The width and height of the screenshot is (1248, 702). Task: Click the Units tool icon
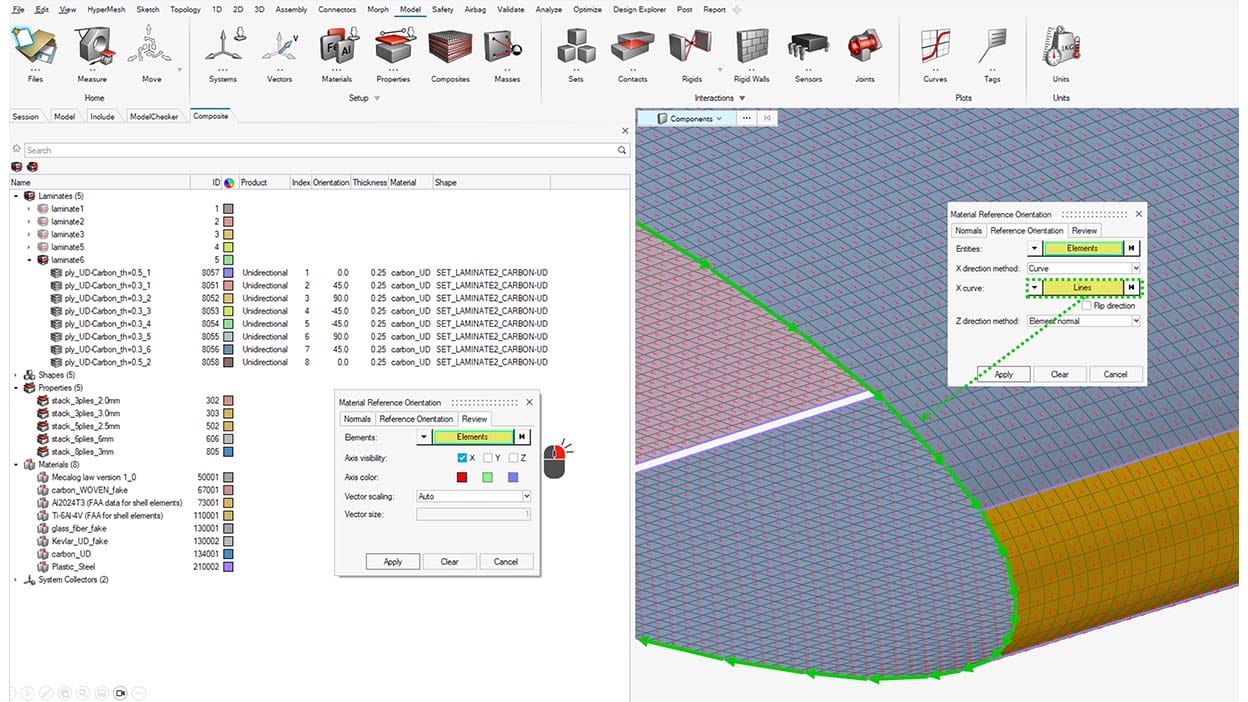pos(1060,50)
